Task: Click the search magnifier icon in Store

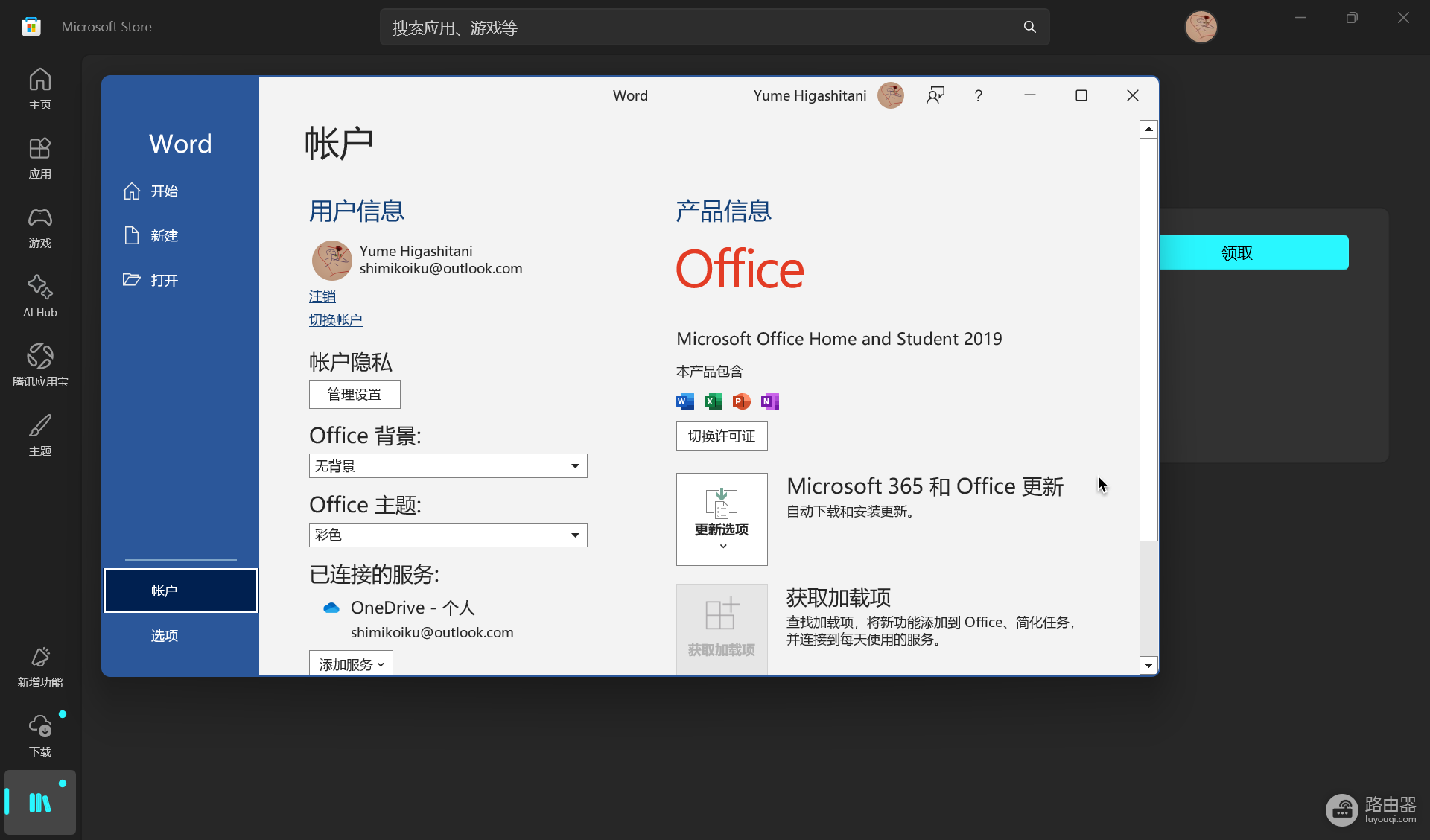Action: point(1030,28)
